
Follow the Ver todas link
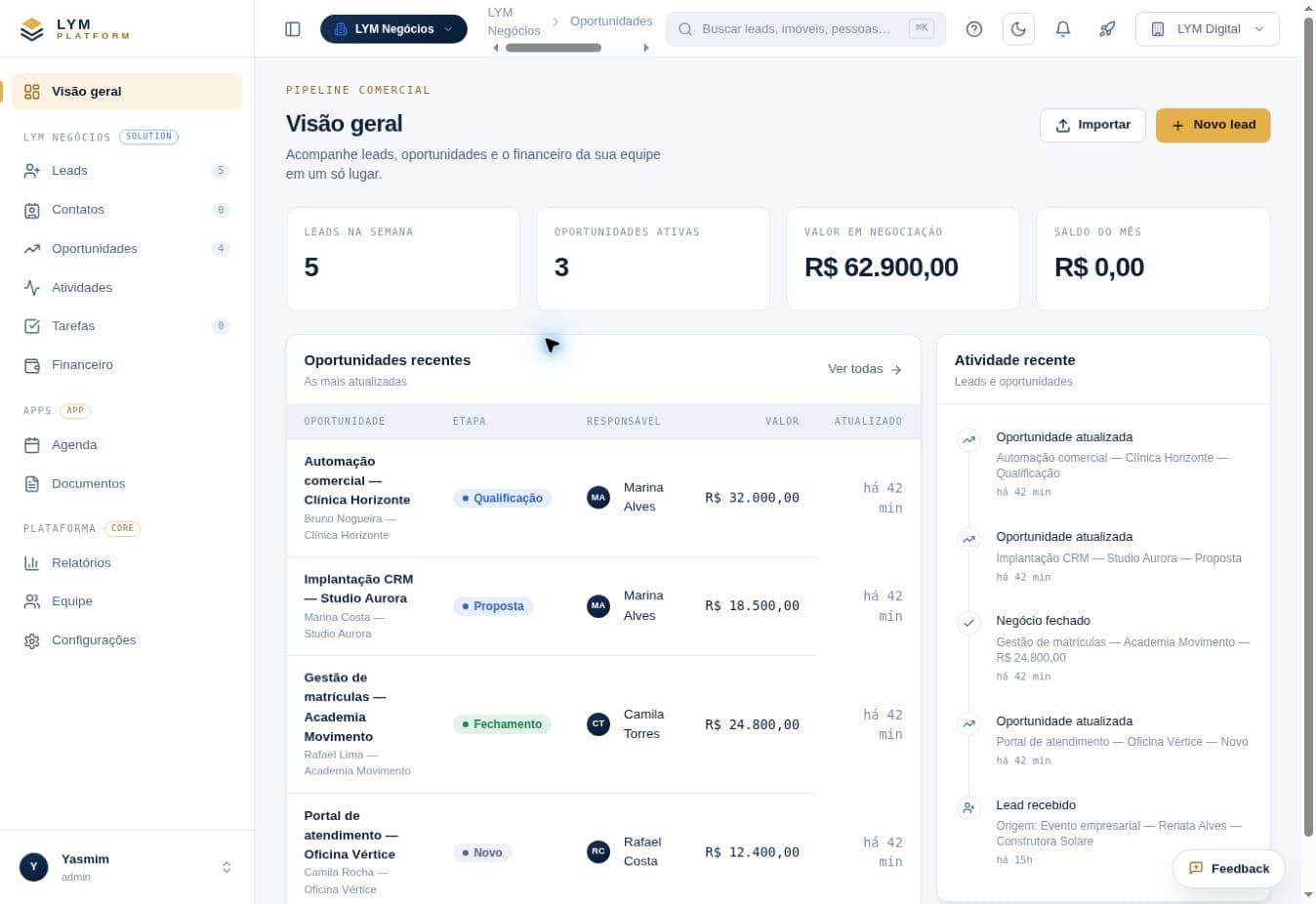(865, 369)
